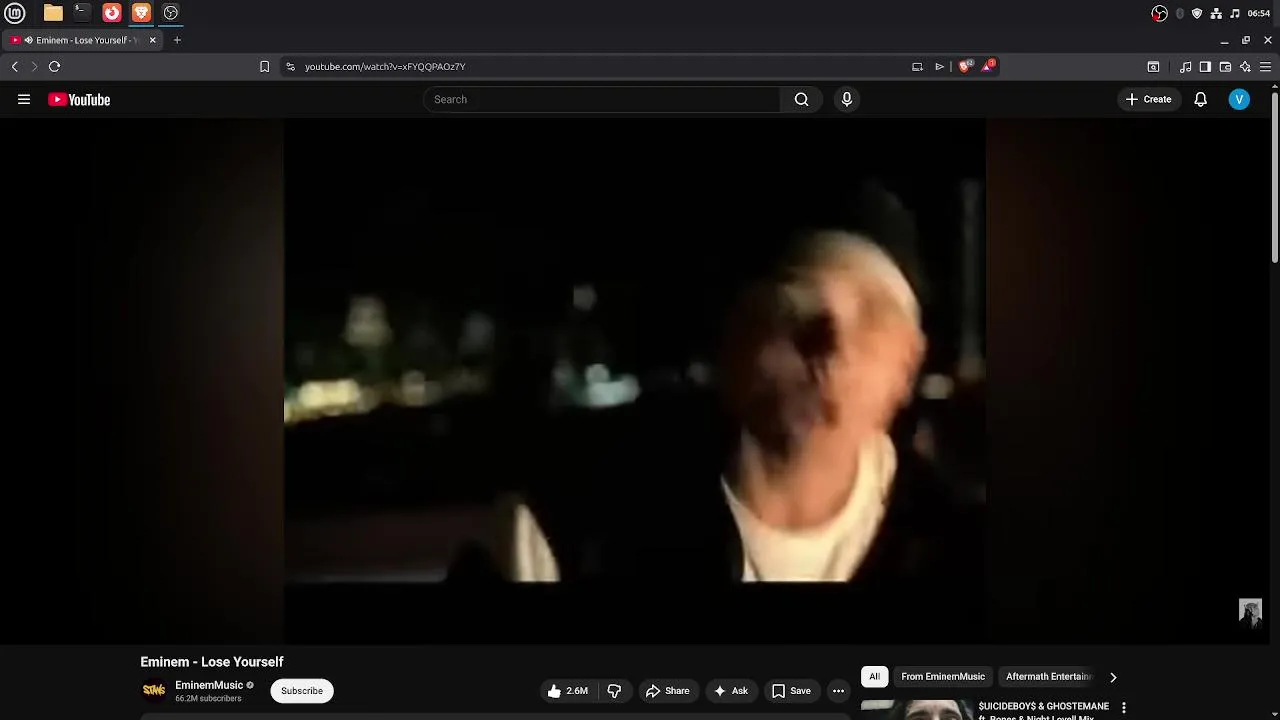The height and width of the screenshot is (720, 1280).
Task: Open a new browser tab
Action: (177, 40)
